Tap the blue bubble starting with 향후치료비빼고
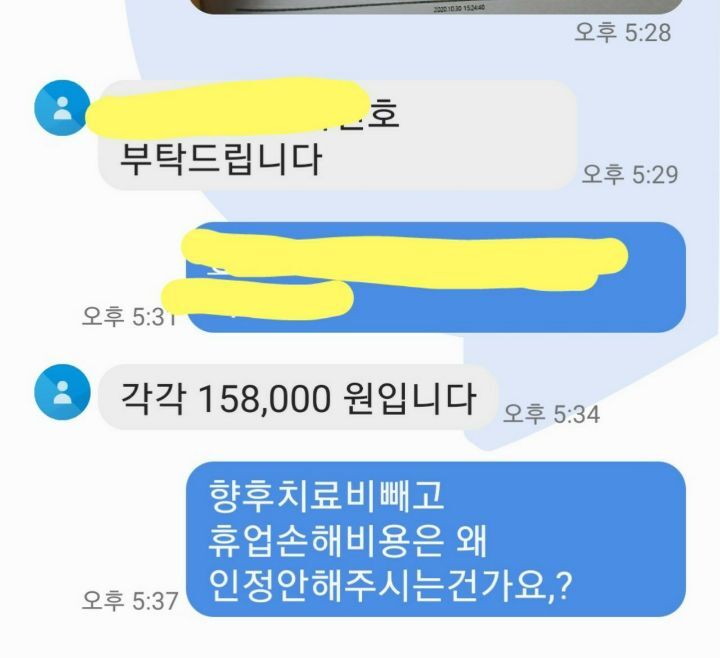This screenshot has height=658, width=720. coord(436,539)
